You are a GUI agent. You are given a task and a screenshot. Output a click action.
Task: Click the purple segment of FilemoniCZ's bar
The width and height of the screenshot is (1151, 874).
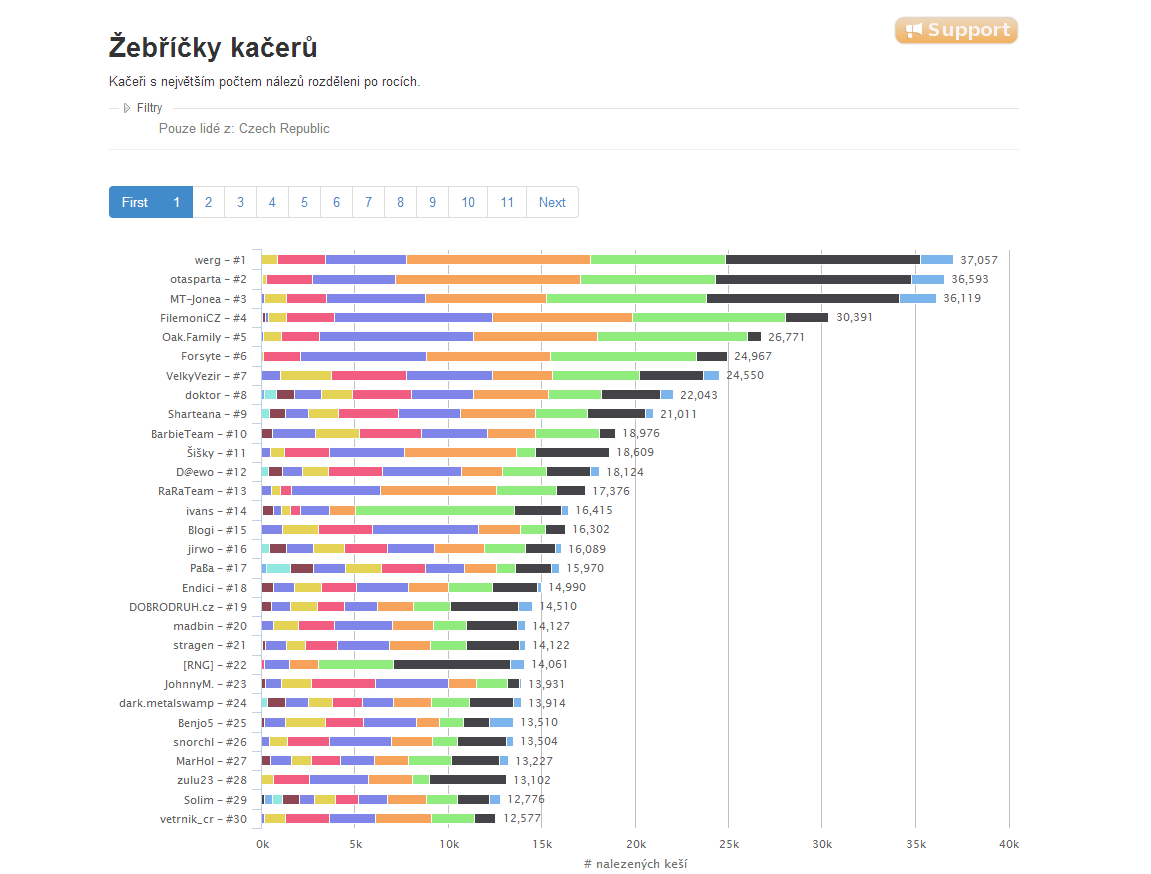413,318
